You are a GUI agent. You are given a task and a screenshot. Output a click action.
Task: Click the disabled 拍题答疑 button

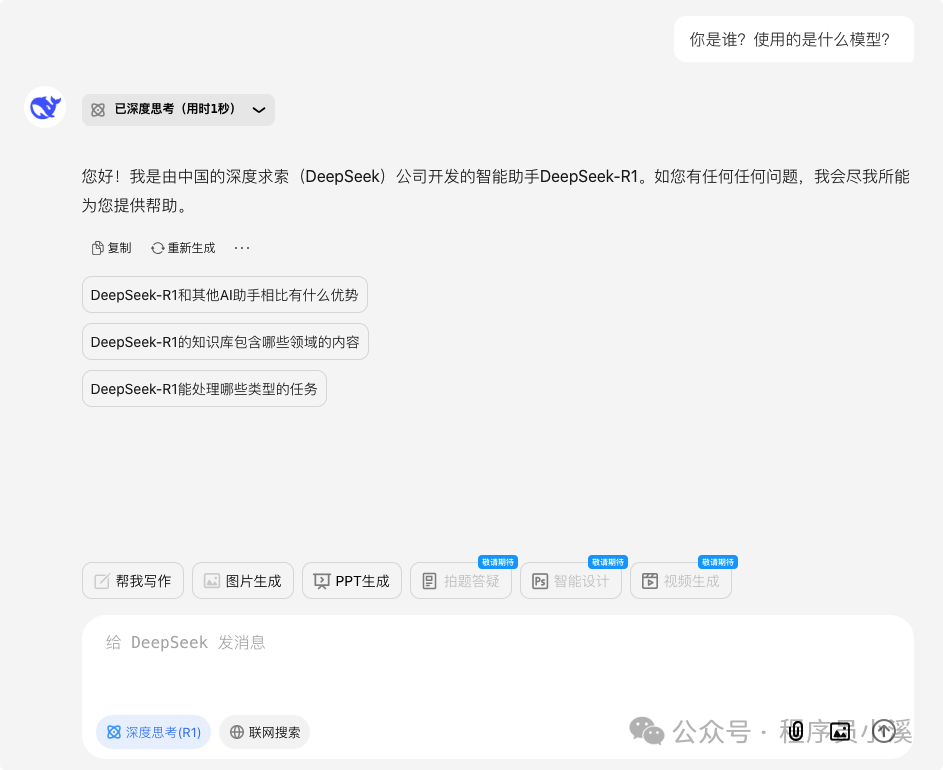click(461, 581)
